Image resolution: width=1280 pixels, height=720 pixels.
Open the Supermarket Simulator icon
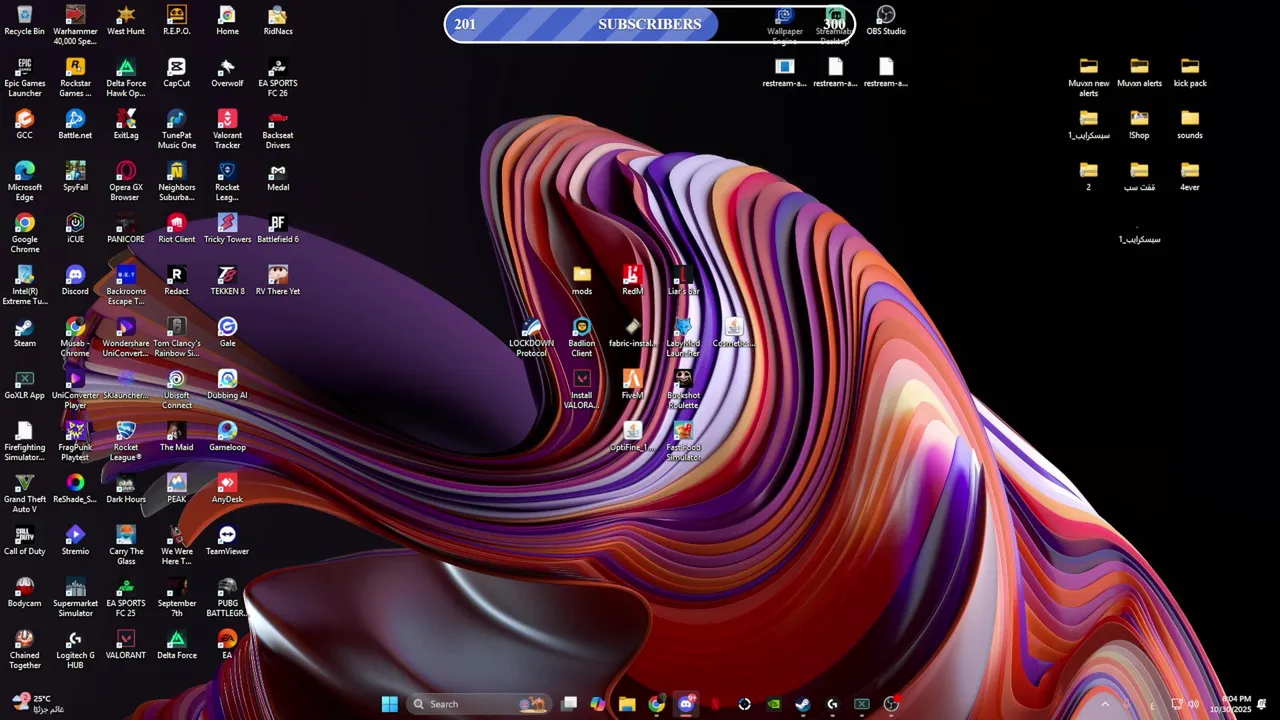pos(75,597)
